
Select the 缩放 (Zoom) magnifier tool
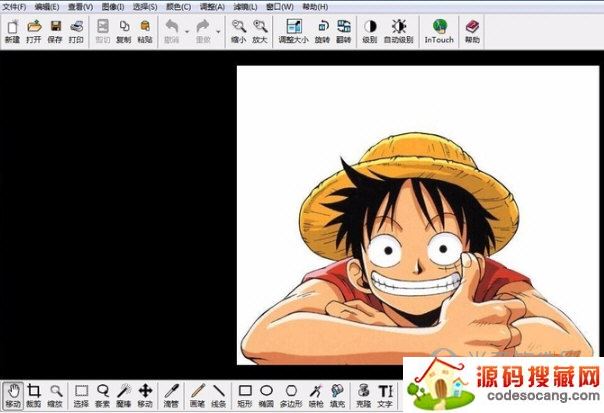[x=55, y=395]
